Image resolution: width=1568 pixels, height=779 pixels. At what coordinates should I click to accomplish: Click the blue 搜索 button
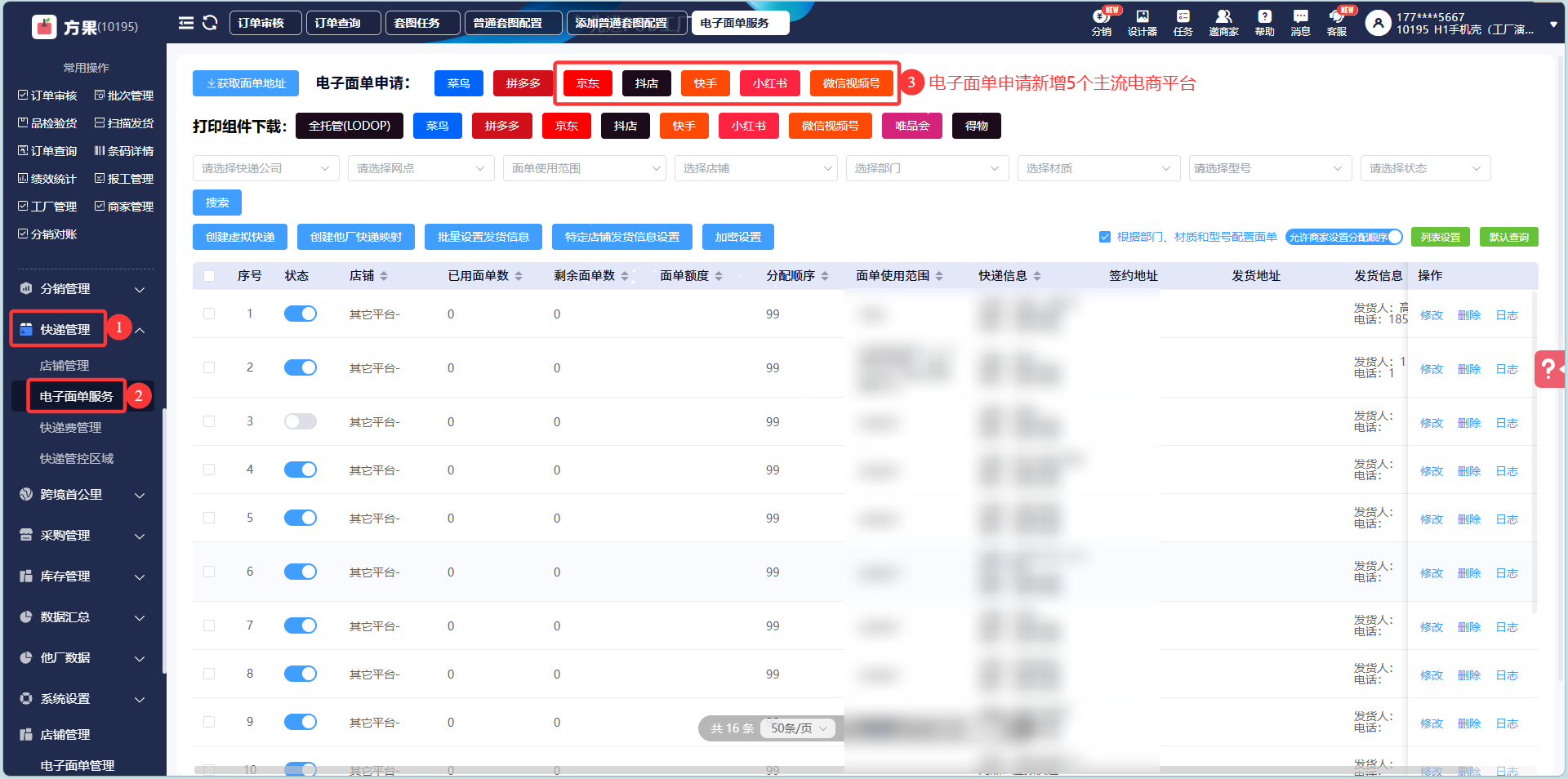pos(217,203)
